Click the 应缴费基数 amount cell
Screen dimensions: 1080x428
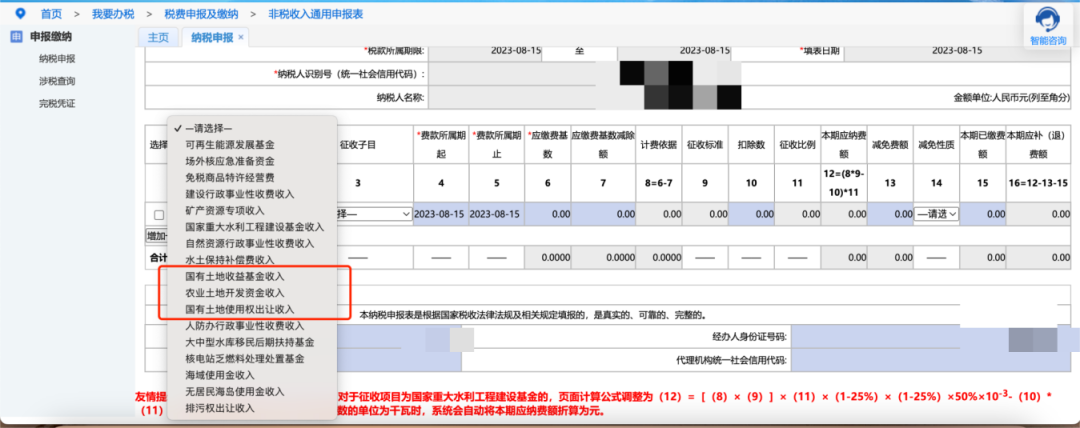coord(548,214)
